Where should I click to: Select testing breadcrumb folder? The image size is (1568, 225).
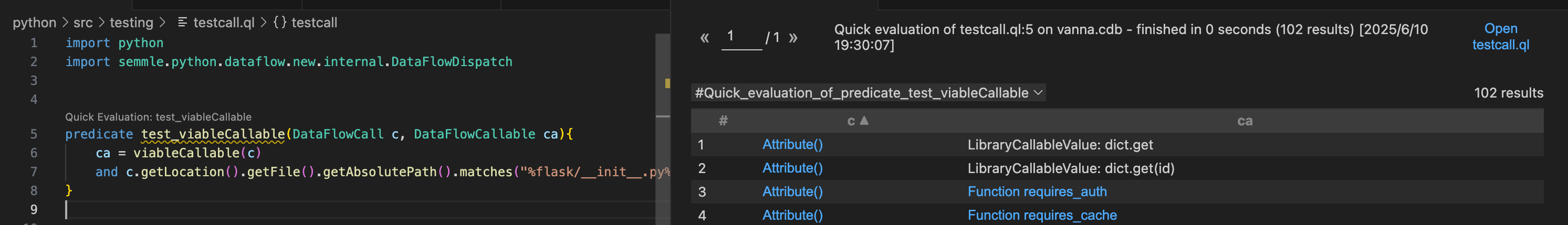tap(131, 23)
